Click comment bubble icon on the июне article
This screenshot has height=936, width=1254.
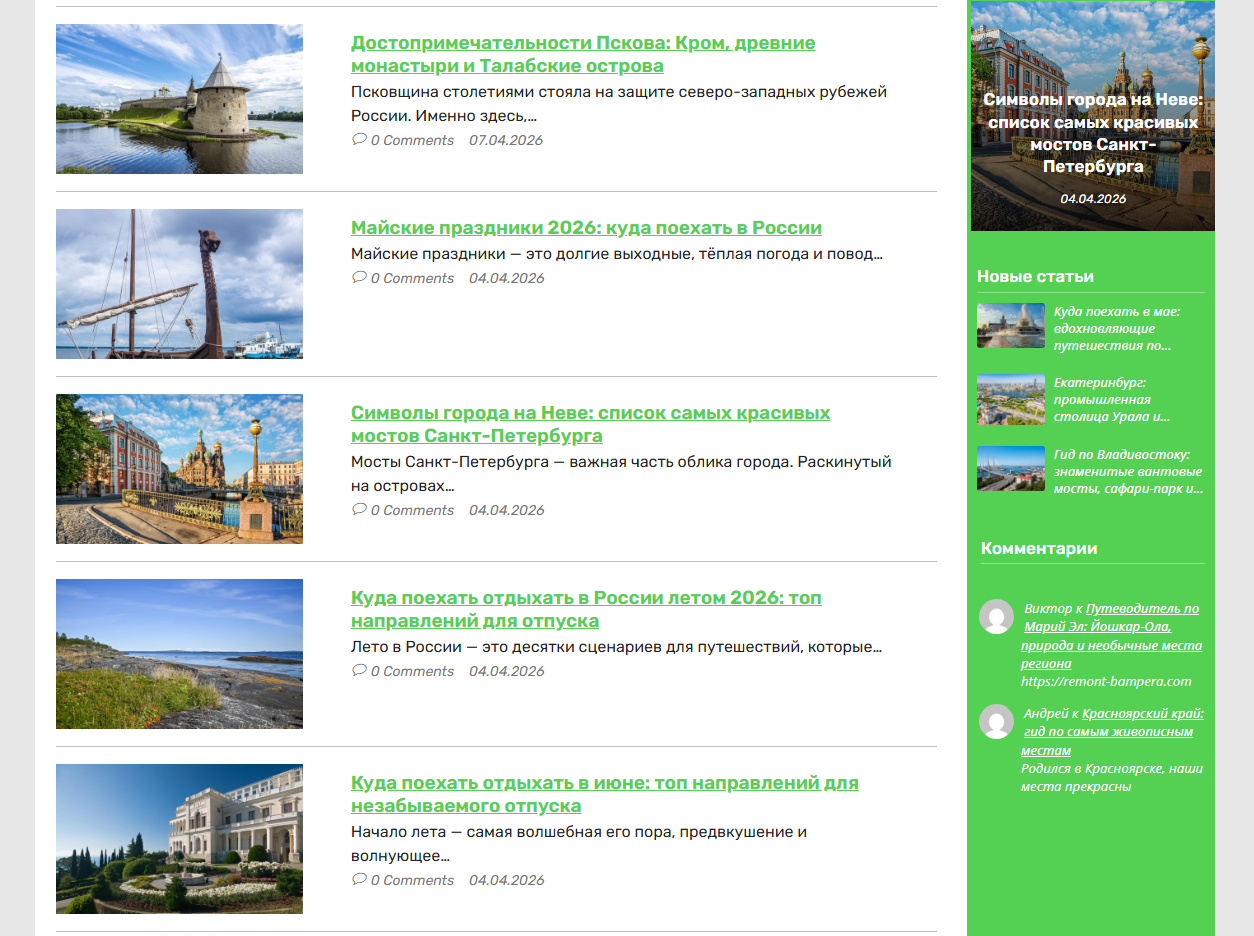pos(359,880)
